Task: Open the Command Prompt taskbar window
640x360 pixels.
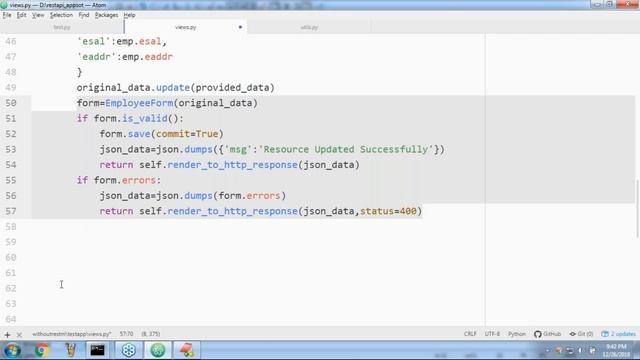Action: pyautogui.click(x=98, y=350)
